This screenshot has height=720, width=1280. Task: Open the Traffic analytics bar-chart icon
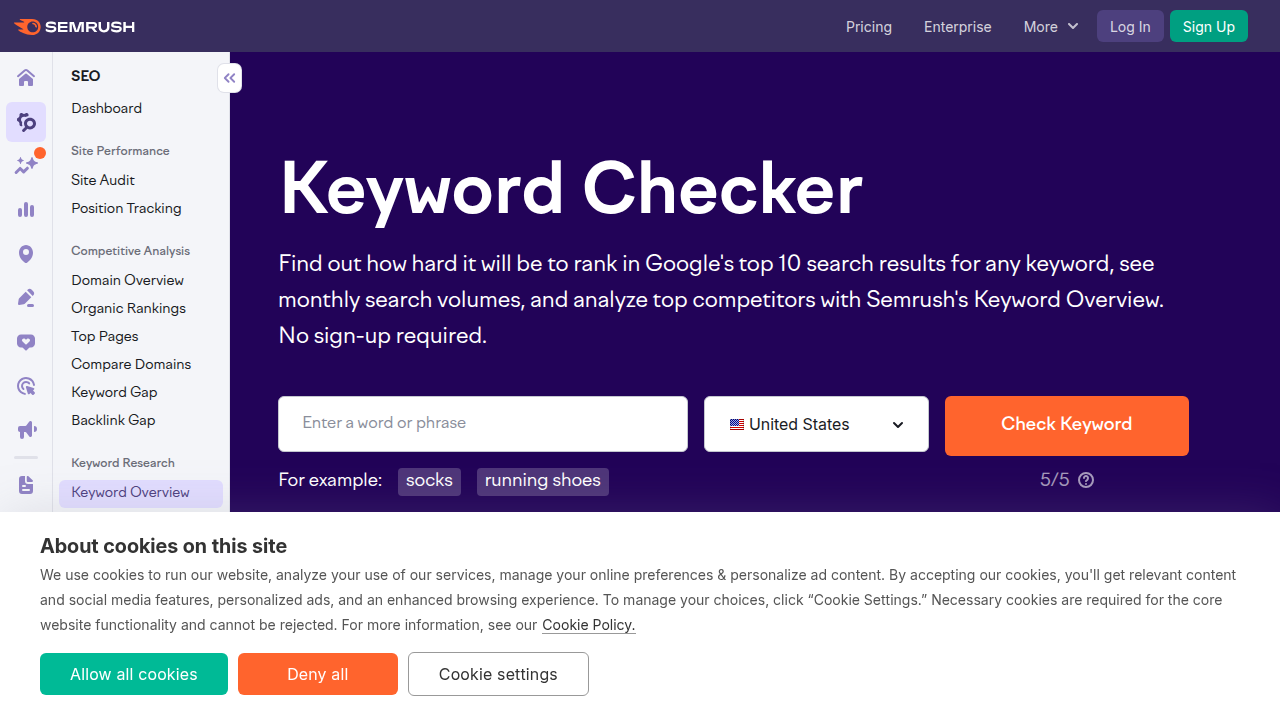(25, 209)
